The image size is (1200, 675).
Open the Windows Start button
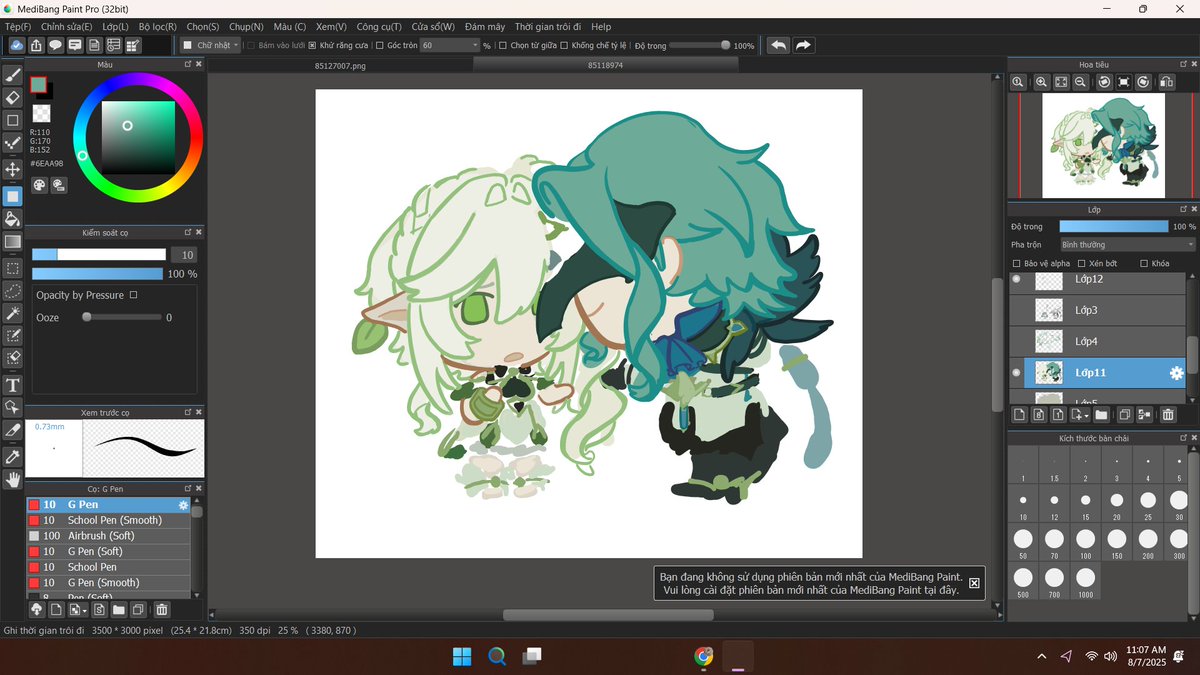pos(462,656)
